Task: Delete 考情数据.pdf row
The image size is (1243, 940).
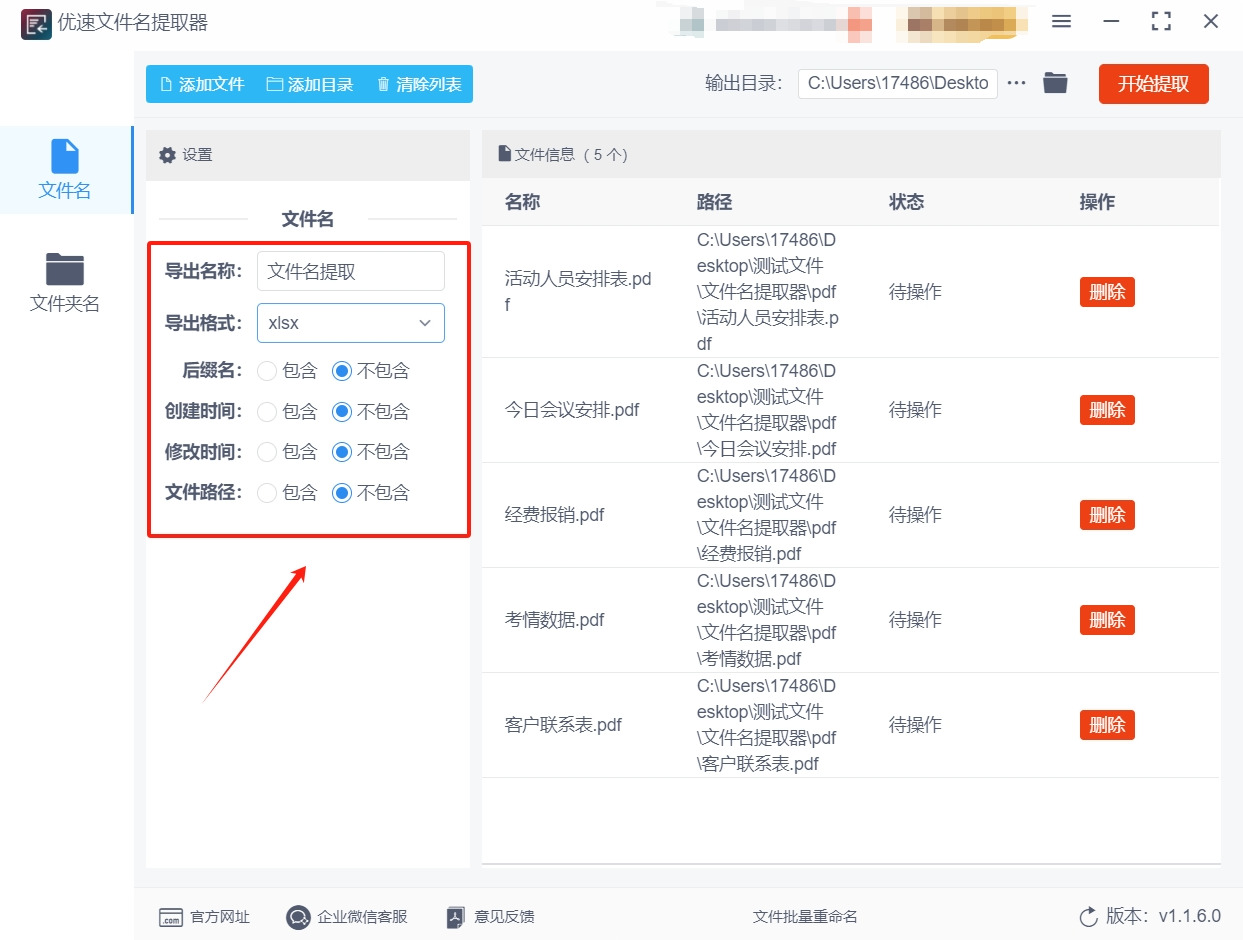Action: [1107, 620]
